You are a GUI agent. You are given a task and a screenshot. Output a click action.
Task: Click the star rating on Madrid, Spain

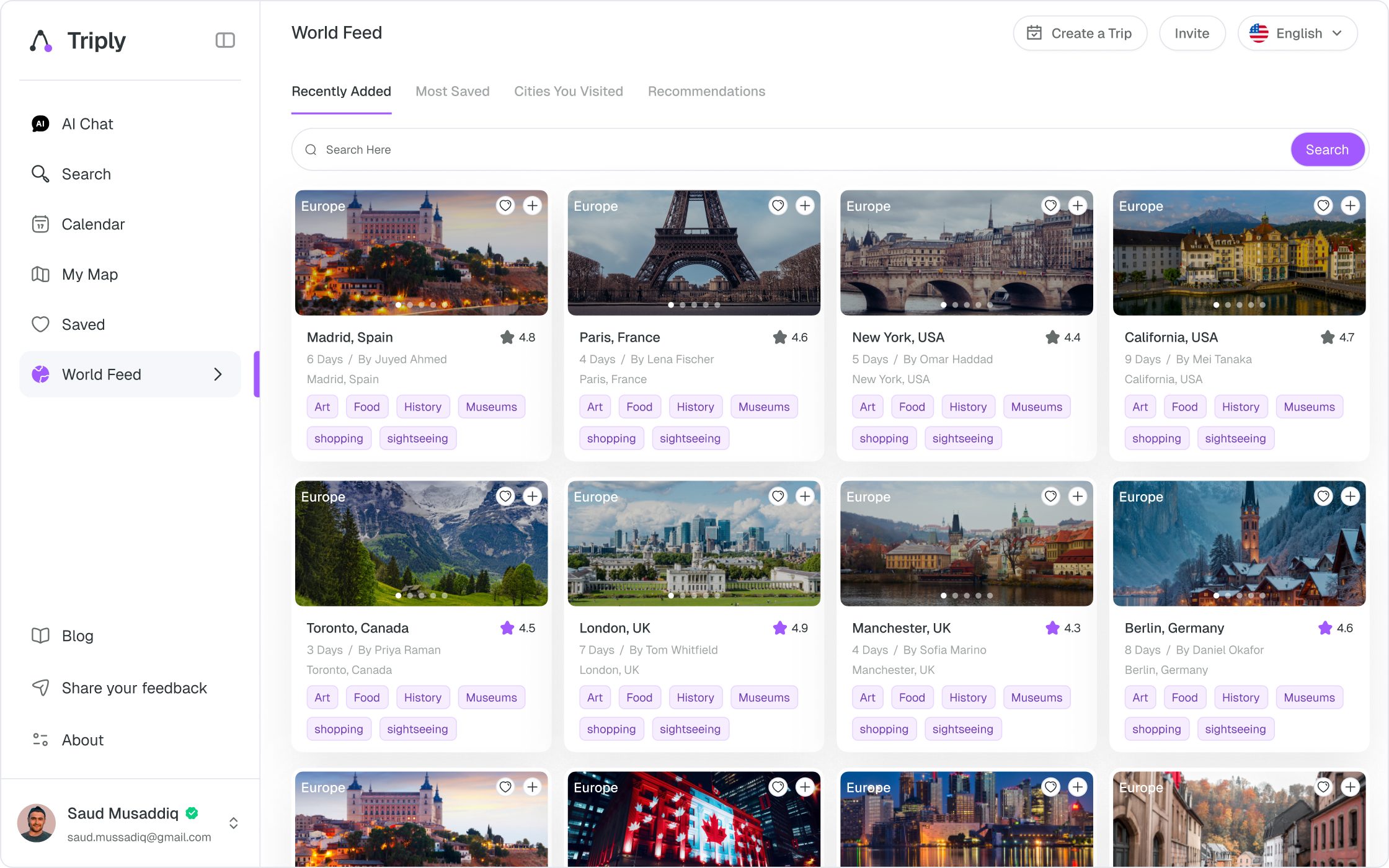click(x=518, y=337)
